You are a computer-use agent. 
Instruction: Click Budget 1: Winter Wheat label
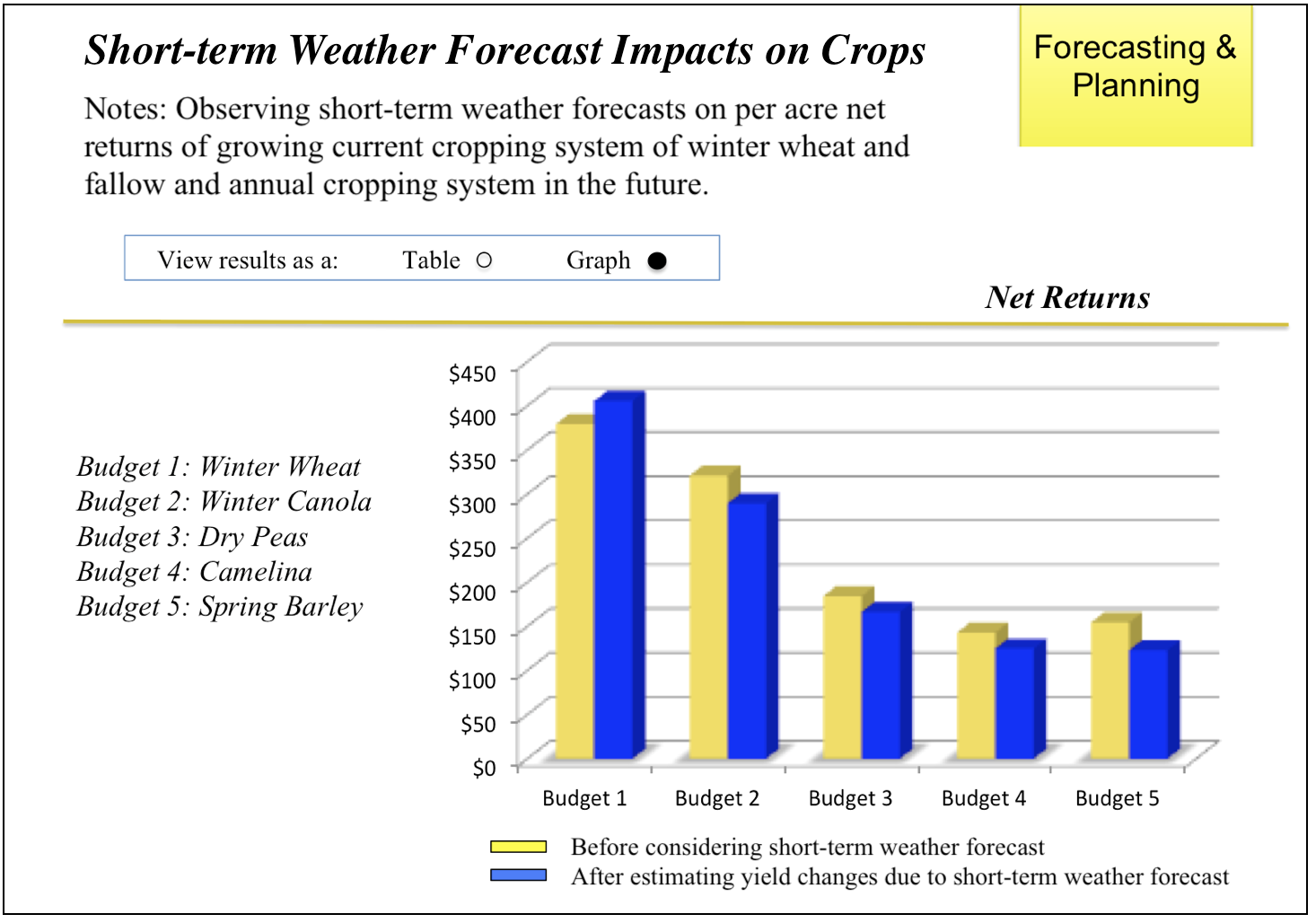pos(218,467)
